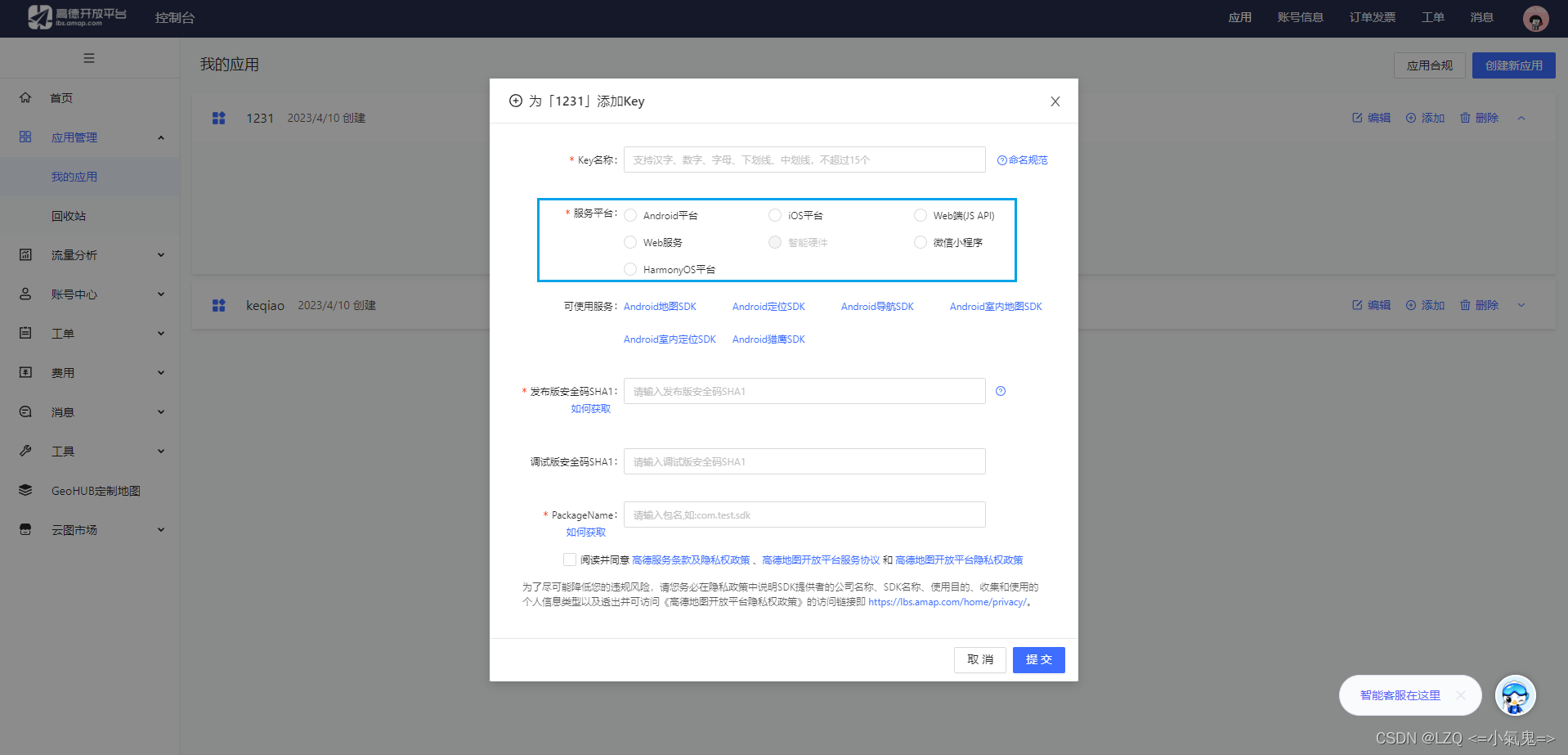
Task: Expand the 流量分析 sidebar section
Action: (x=161, y=255)
